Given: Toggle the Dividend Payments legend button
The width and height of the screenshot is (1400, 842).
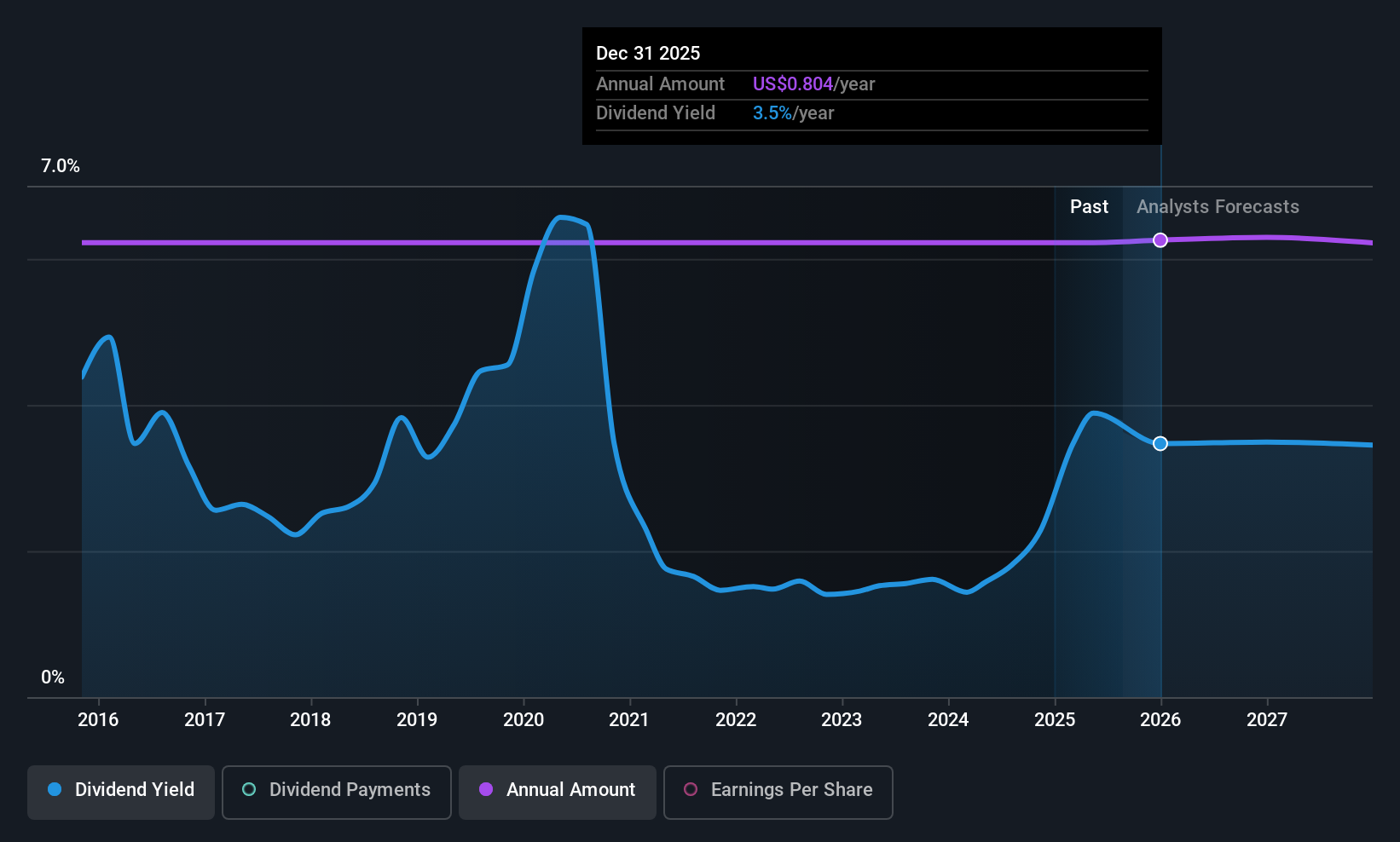Looking at the screenshot, I should tap(337, 793).
